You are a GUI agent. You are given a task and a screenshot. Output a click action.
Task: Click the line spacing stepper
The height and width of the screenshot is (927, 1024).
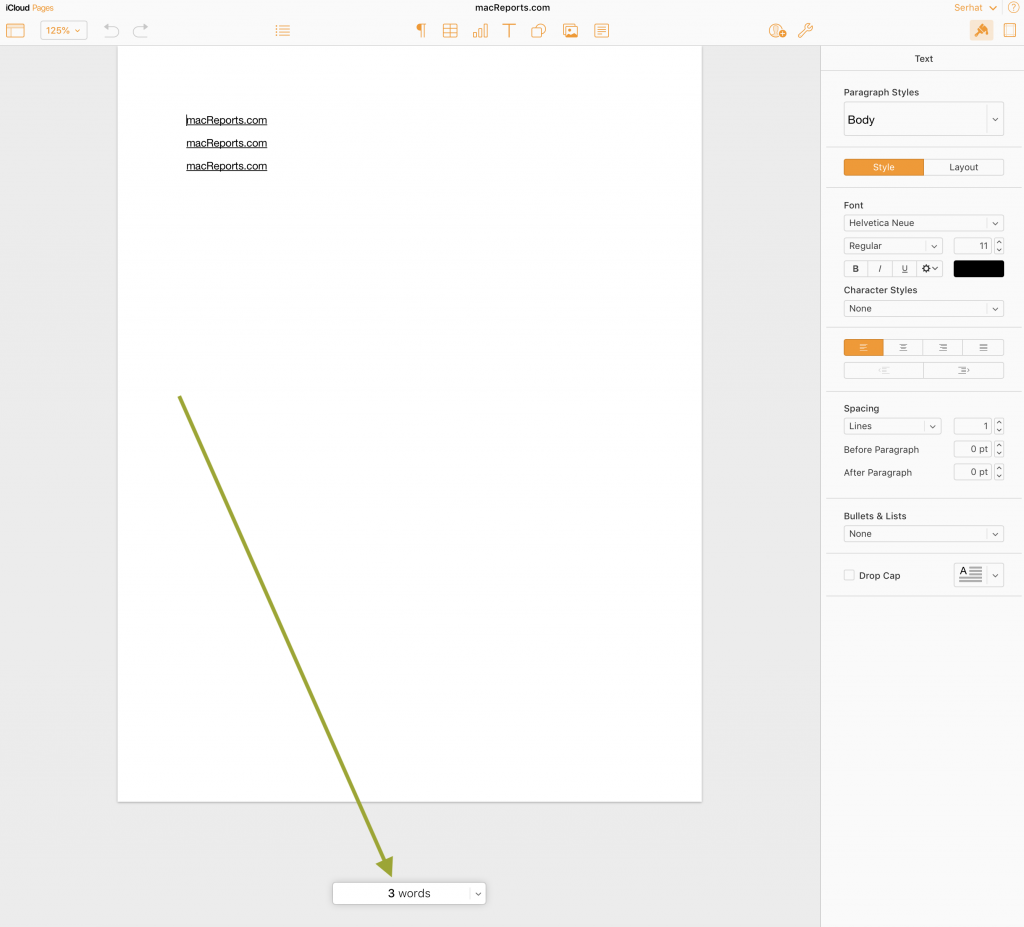coord(999,426)
